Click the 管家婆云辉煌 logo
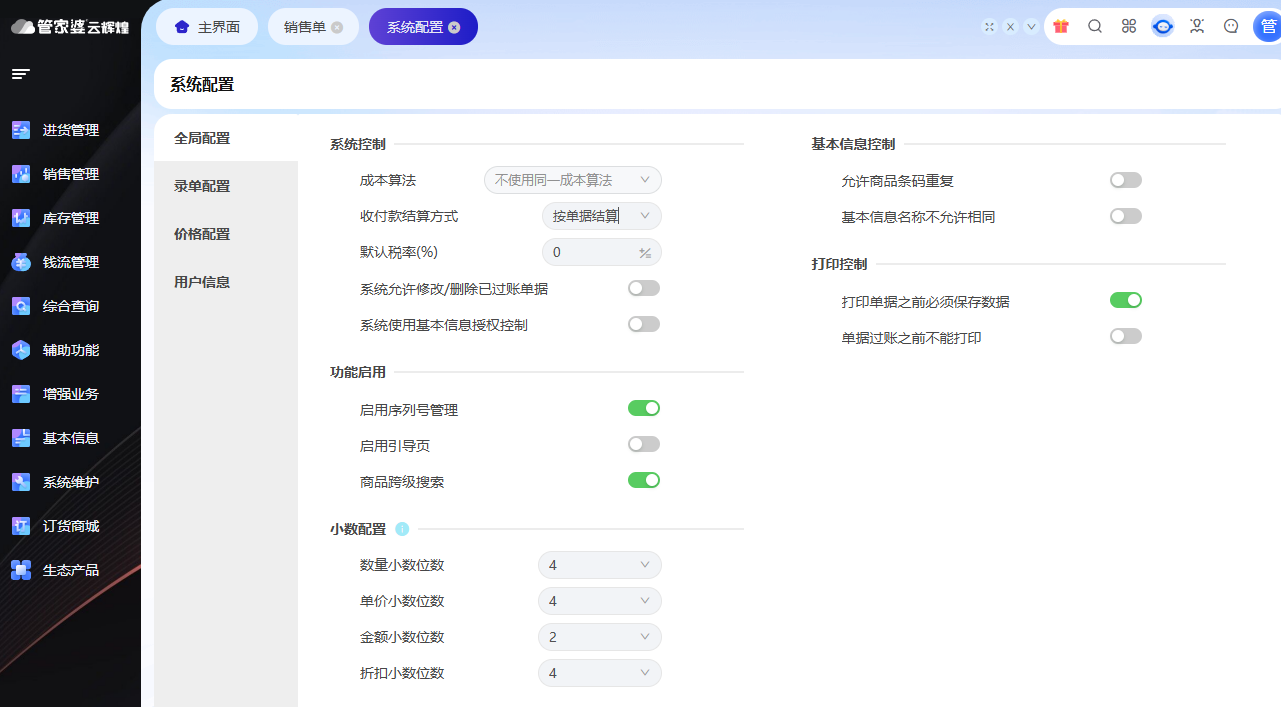 (x=70, y=27)
